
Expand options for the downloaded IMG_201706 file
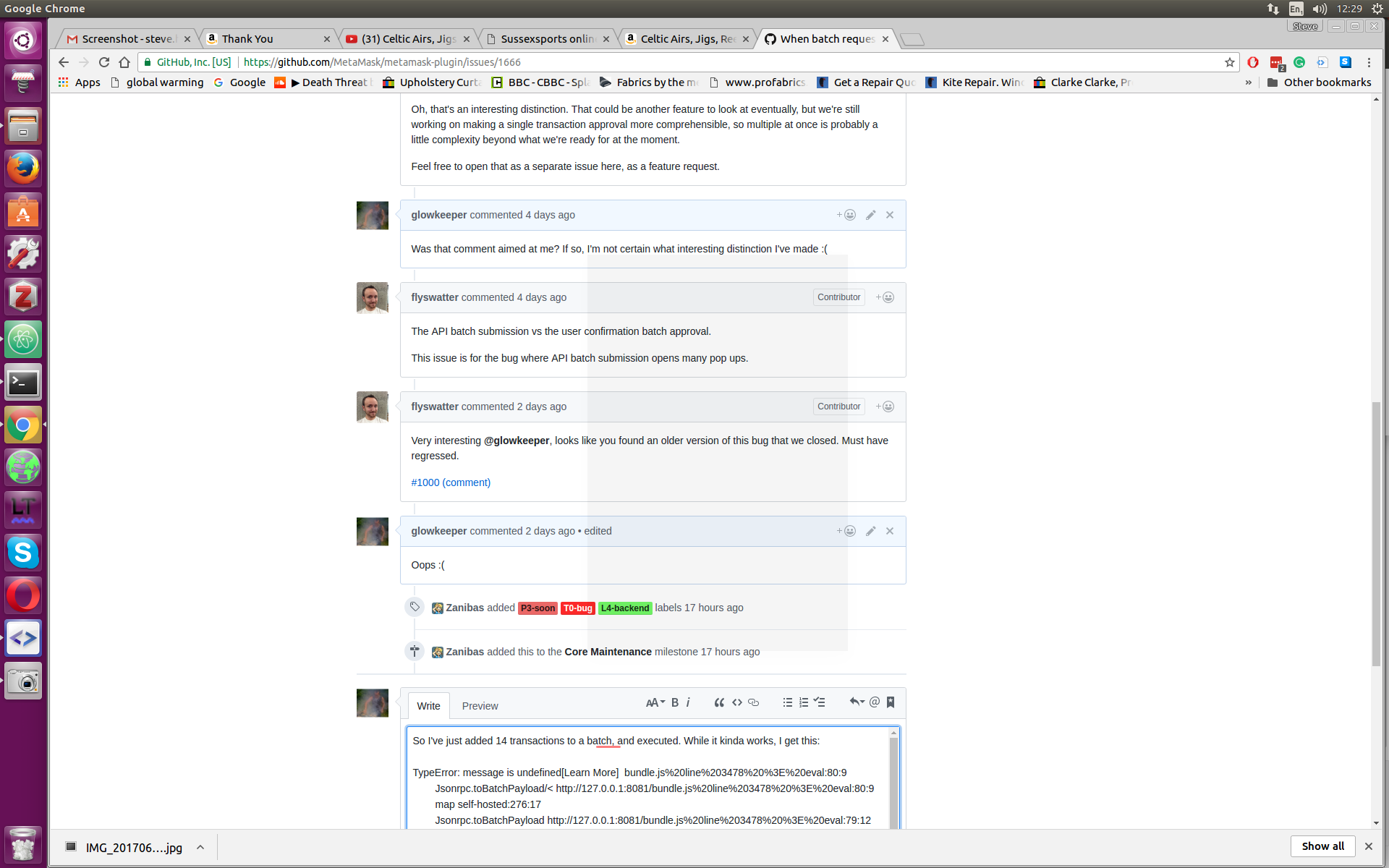[x=200, y=846]
